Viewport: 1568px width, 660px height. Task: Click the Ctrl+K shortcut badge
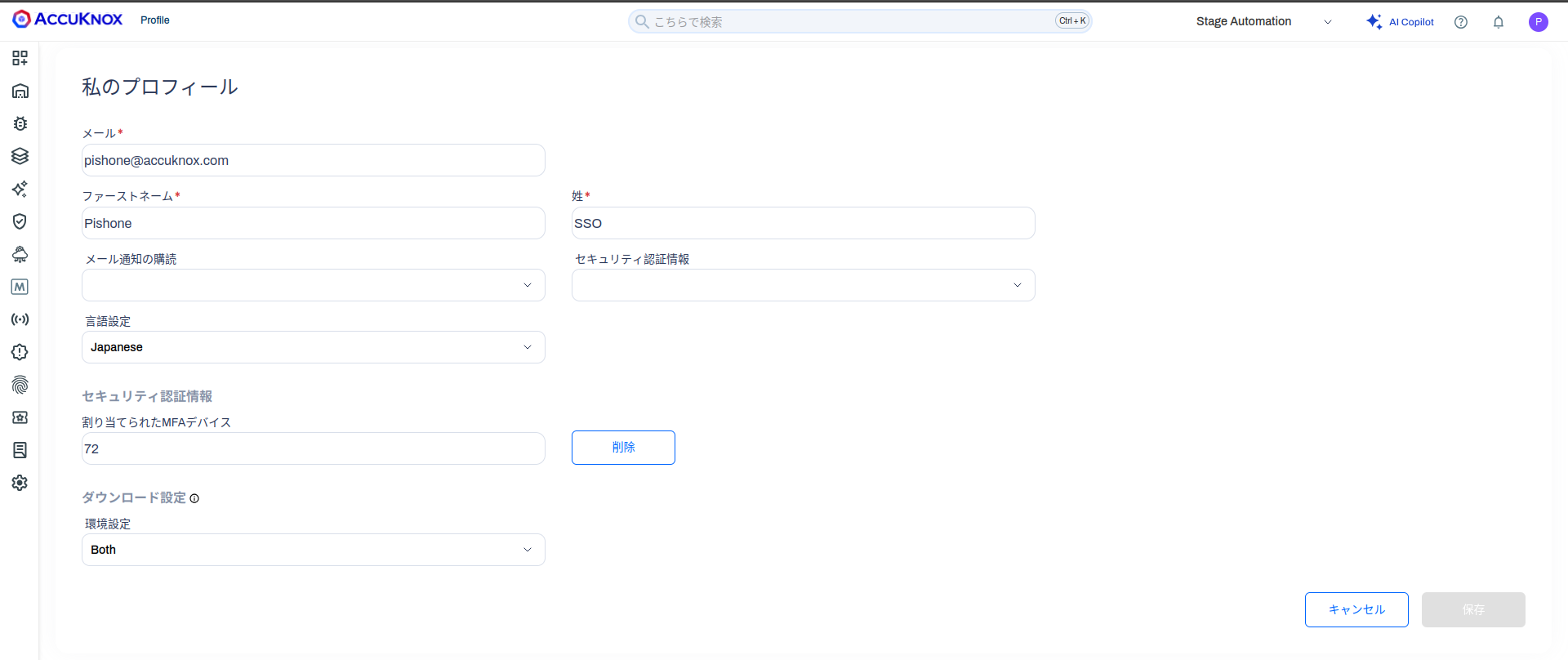point(1072,21)
